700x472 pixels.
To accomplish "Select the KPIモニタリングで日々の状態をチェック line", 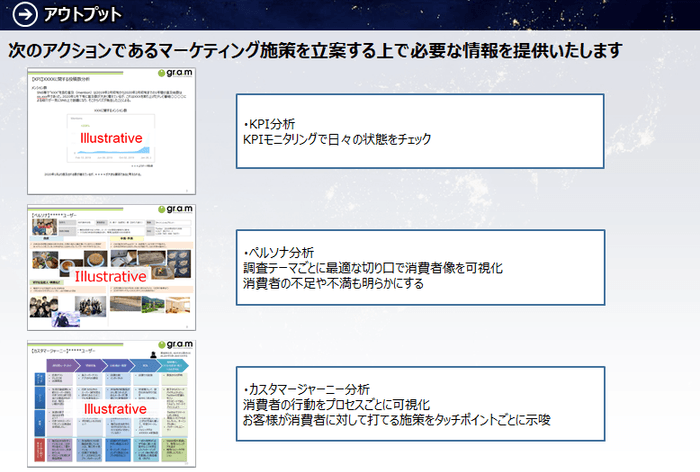I will point(337,139).
